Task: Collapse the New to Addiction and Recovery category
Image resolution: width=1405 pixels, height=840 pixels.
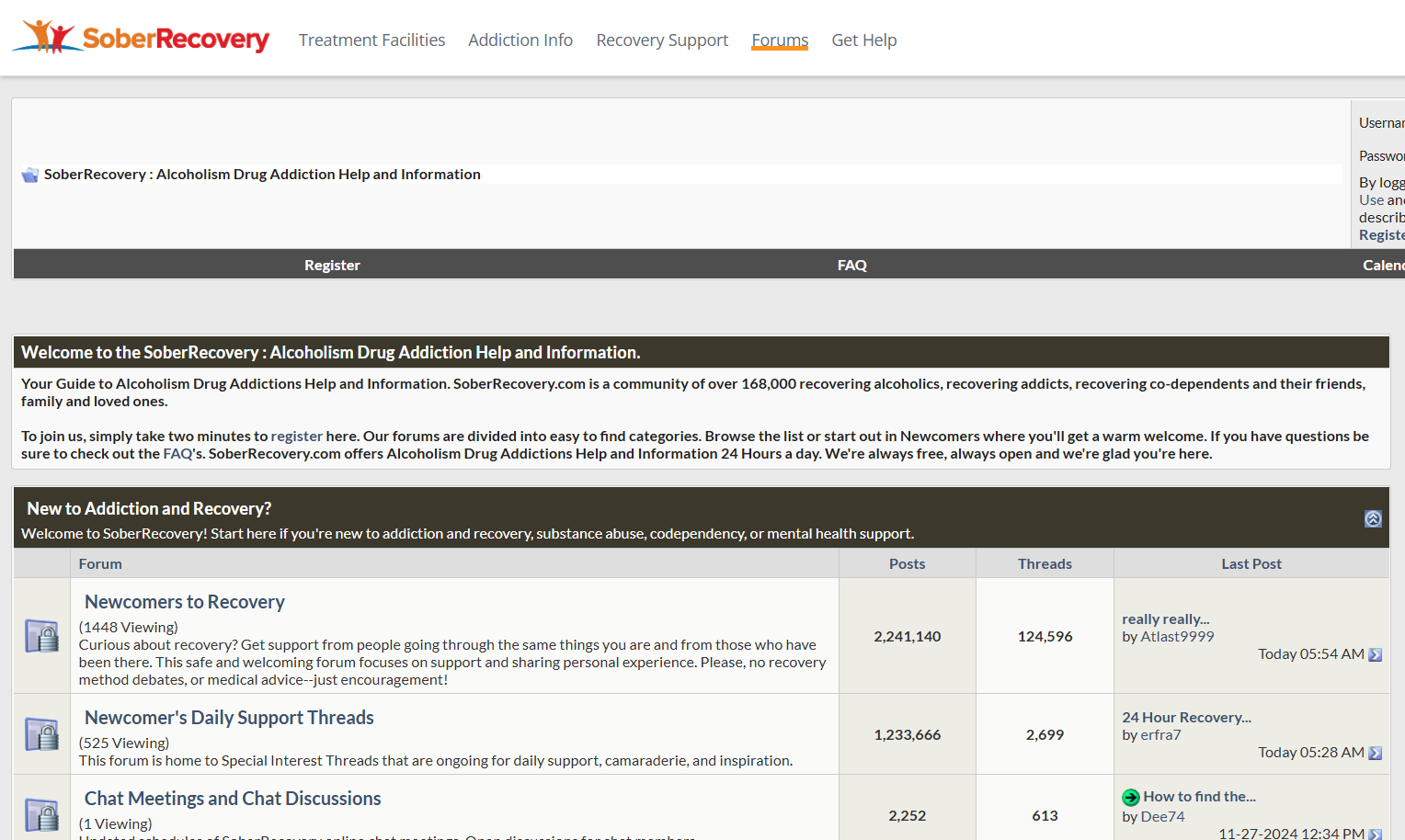Action: tap(1373, 518)
